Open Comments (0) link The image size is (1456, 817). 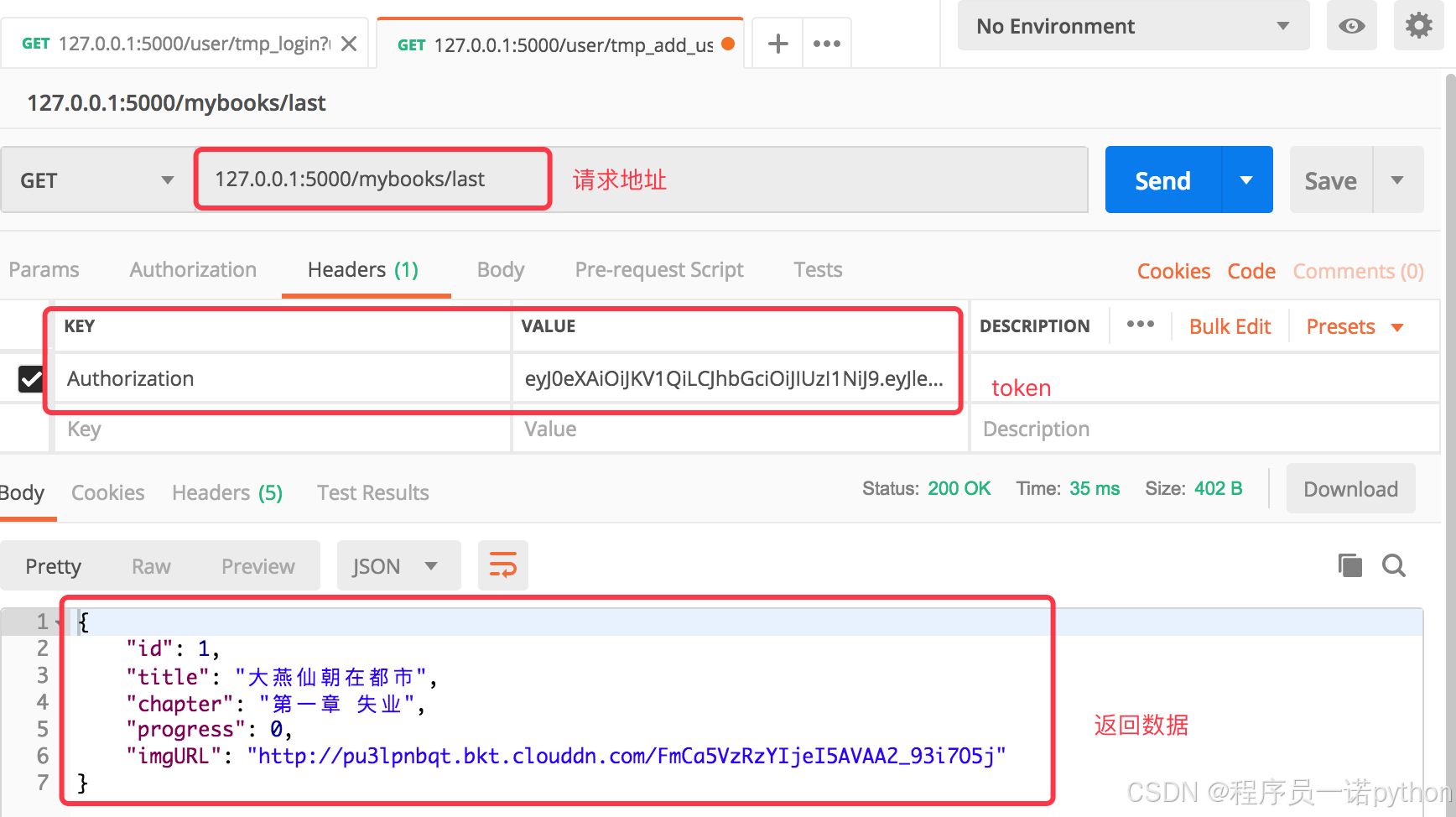click(1358, 272)
